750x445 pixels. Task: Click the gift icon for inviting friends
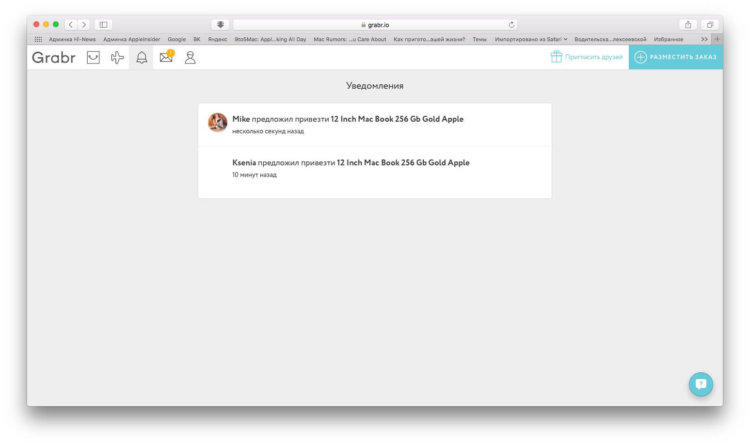point(556,56)
